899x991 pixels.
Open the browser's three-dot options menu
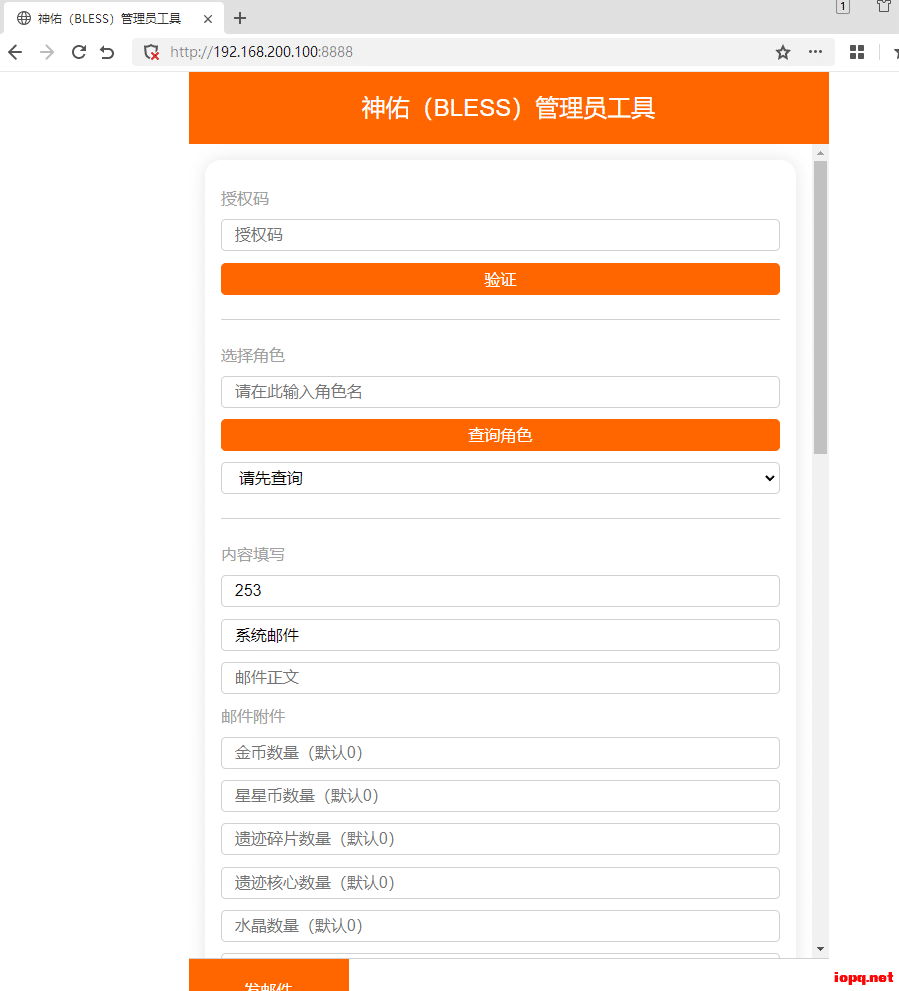point(815,51)
